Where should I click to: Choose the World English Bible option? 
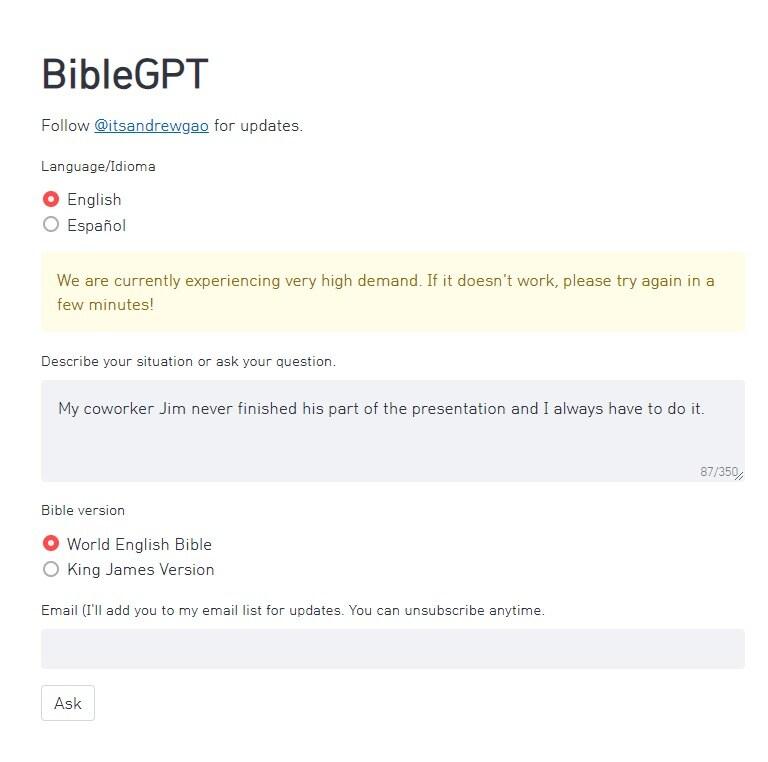pos(51,544)
